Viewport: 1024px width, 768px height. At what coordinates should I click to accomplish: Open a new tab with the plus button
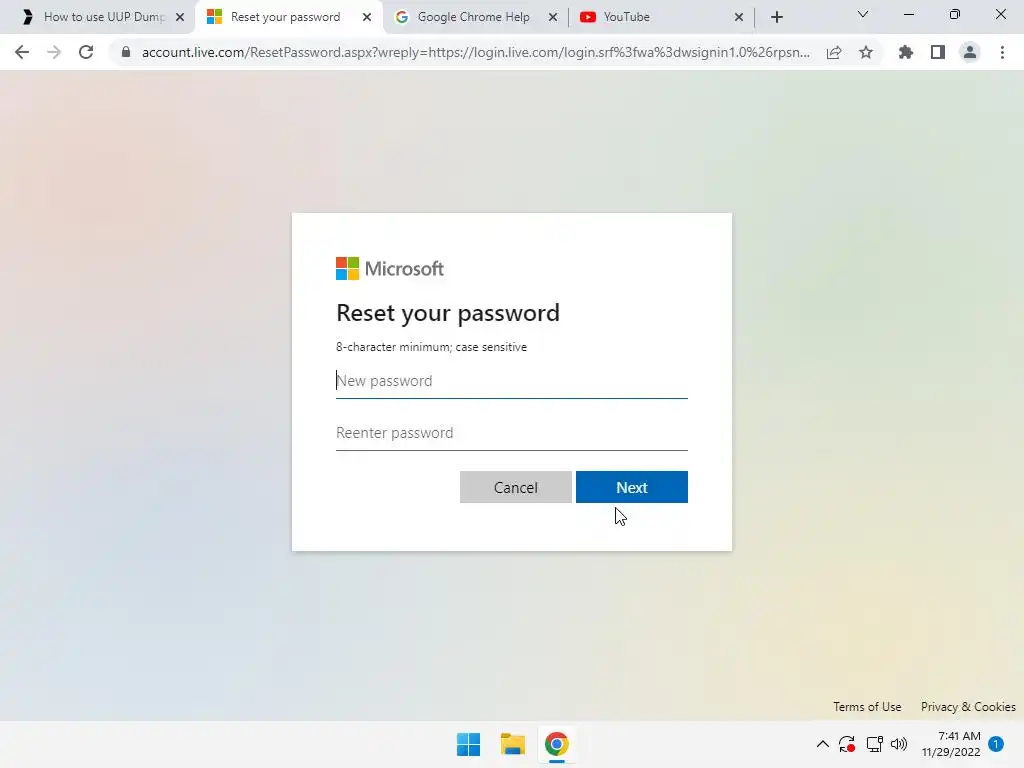(776, 17)
